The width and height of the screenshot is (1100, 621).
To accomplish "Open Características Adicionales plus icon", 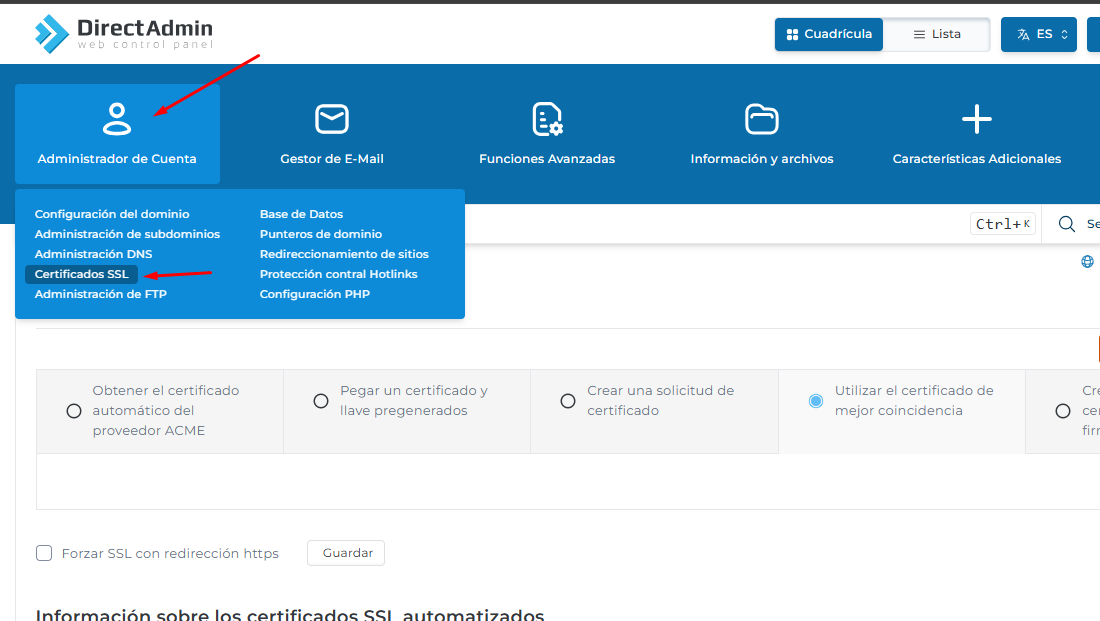I will coord(976,119).
